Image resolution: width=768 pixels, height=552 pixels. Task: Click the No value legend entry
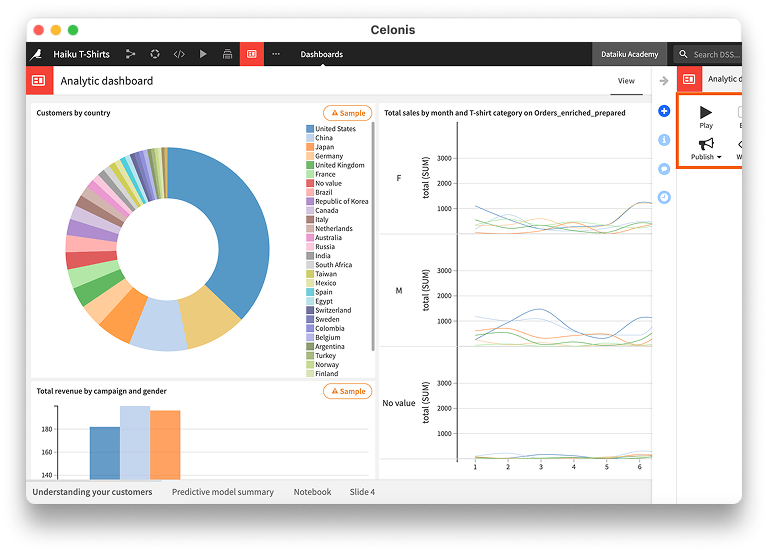point(324,183)
